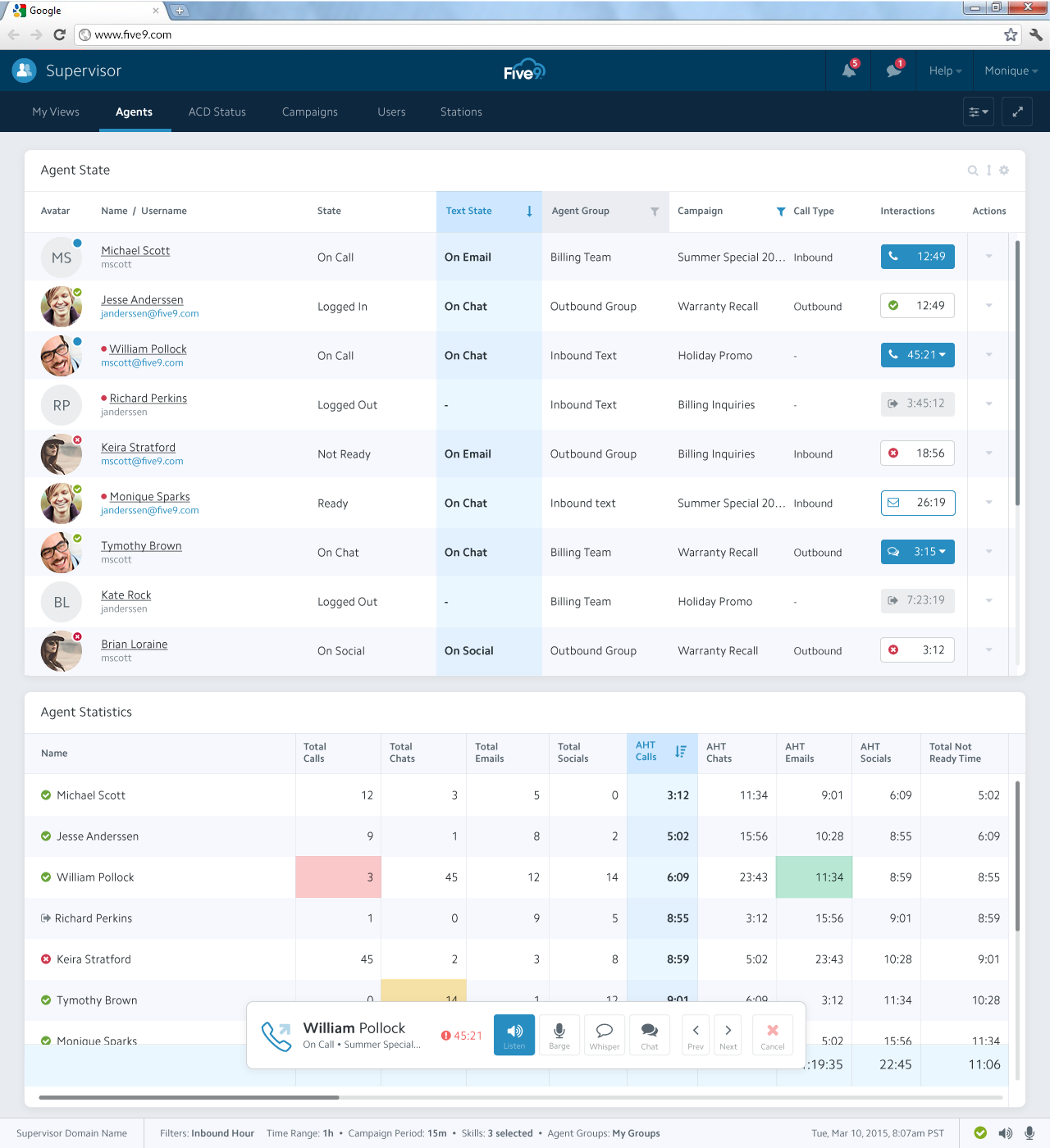Open a new browser tab
Image resolution: width=1050 pixels, height=1148 pixels.
tap(179, 11)
